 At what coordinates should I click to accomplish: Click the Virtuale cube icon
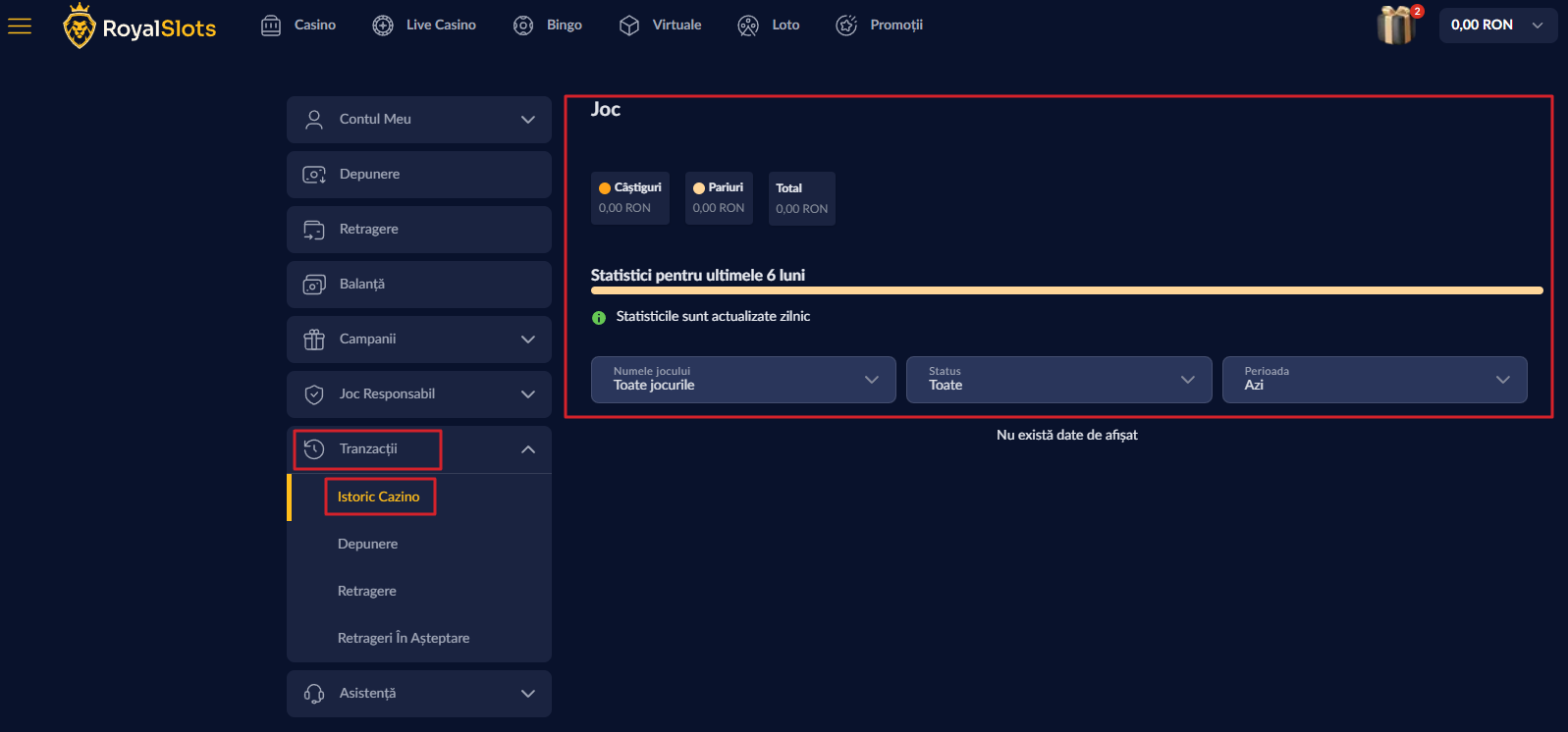629,26
